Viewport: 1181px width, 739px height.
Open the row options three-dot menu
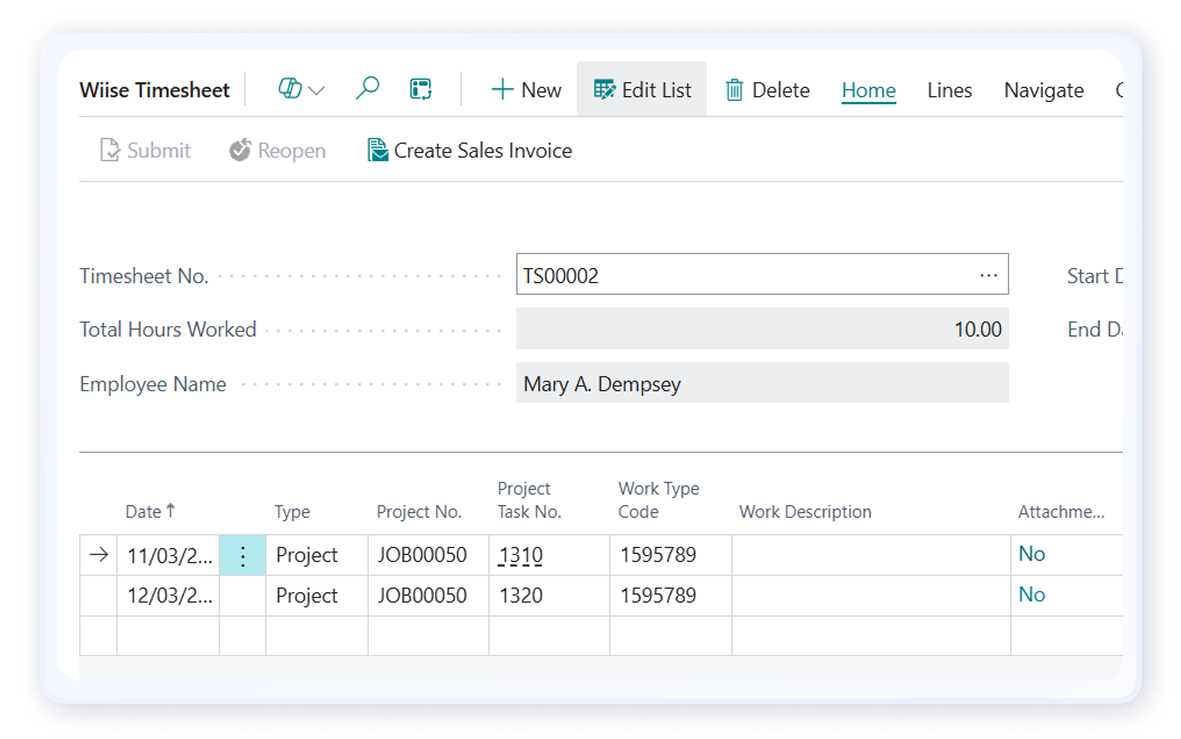click(x=242, y=554)
